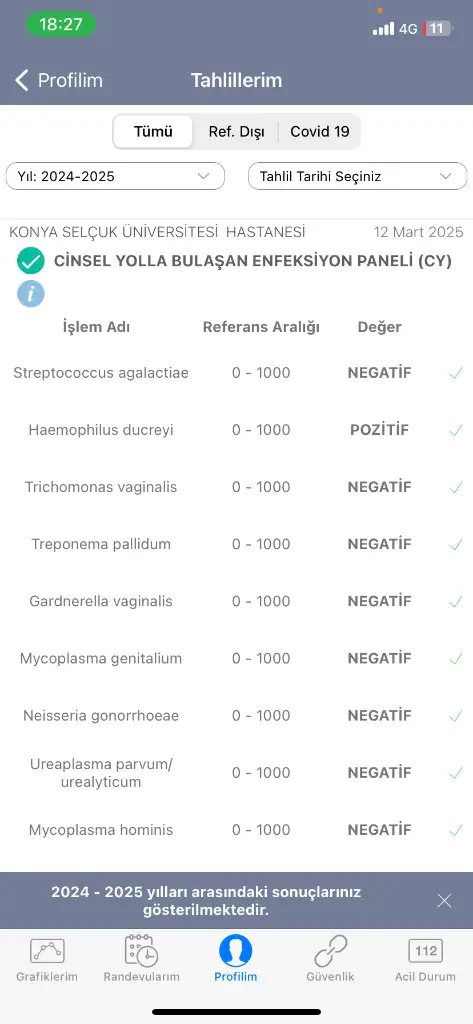The width and height of the screenshot is (473, 1024).
Task: Open the Grafiklerim charts icon
Action: pyautogui.click(x=47, y=952)
